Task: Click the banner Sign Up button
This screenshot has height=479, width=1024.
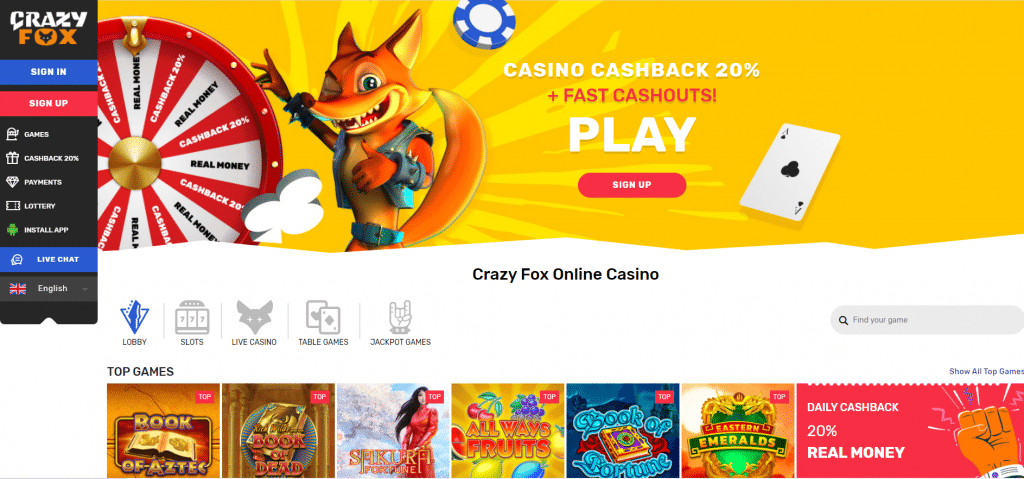Action: coord(632,185)
